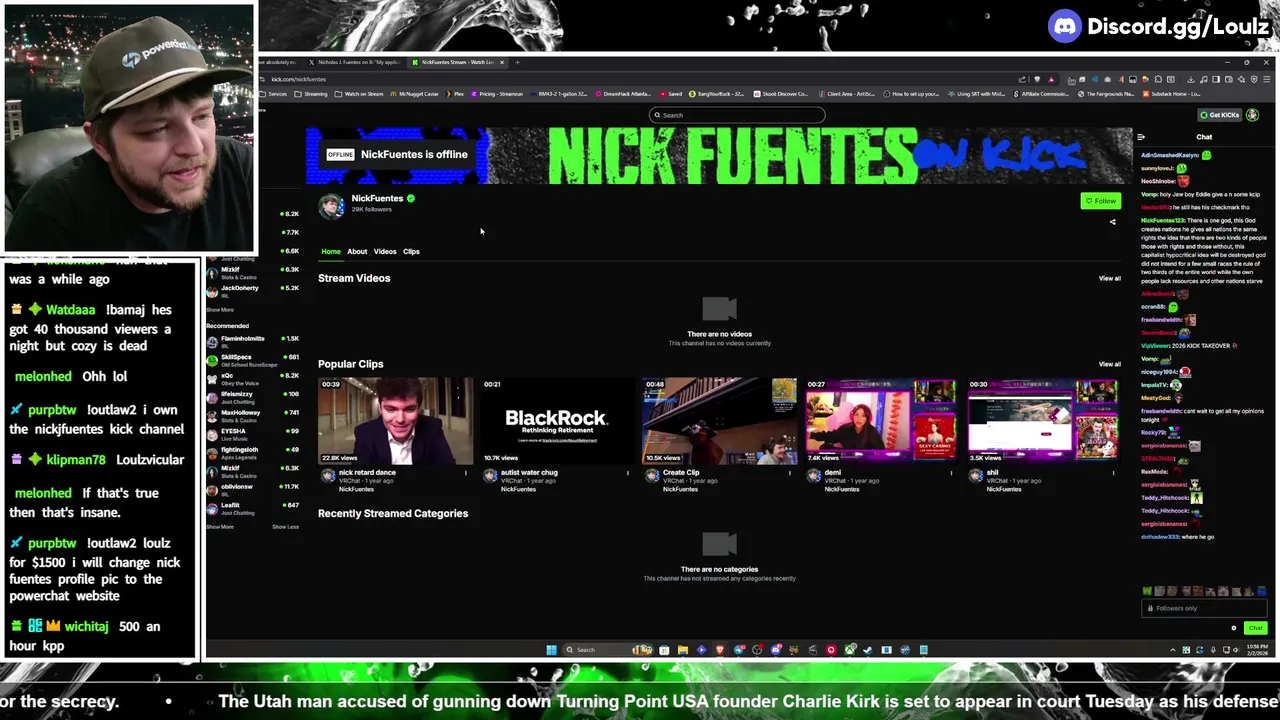Open chat settings gear icon
Screen dimensions: 1280x720
(x=1234, y=628)
